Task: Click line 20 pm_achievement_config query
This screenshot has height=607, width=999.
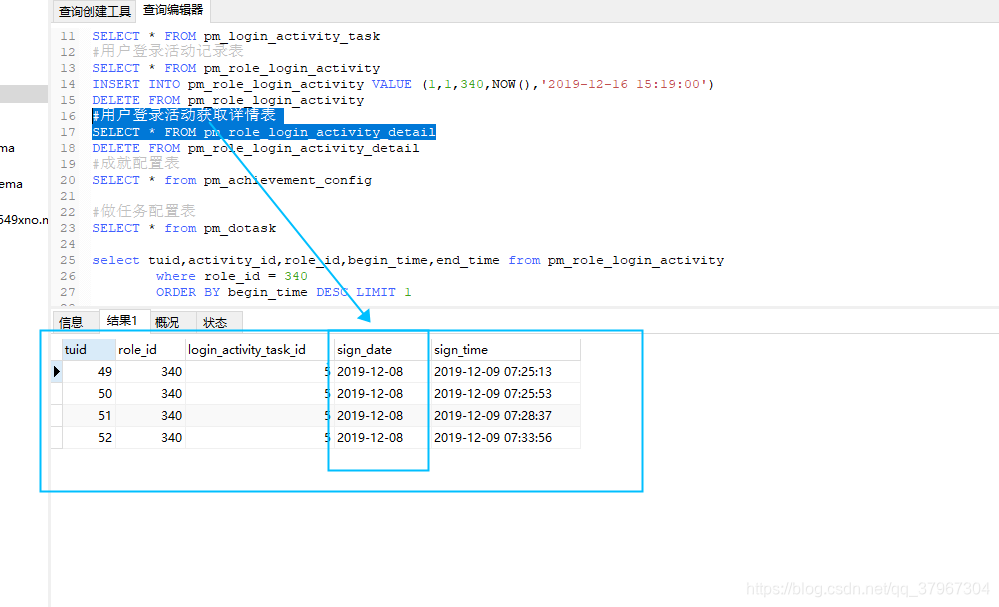Action: 232,180
